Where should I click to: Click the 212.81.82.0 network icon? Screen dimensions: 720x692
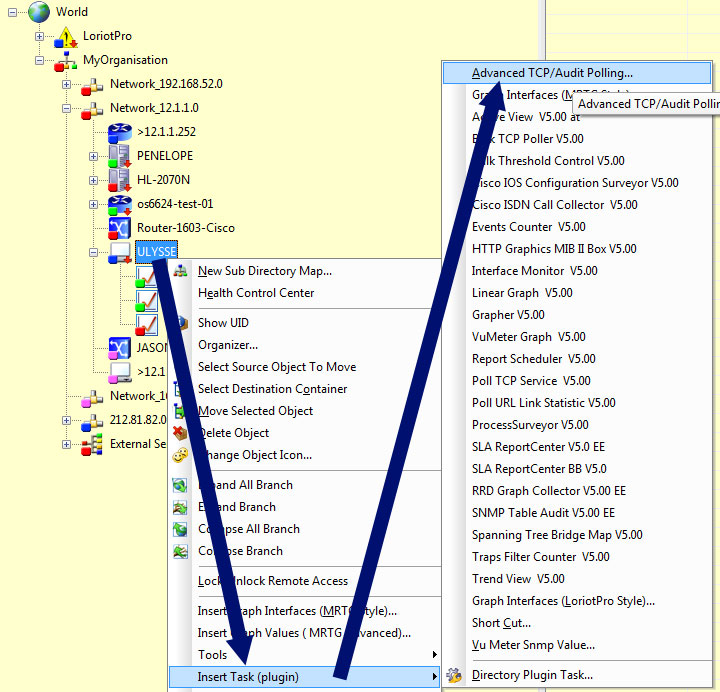point(92,421)
